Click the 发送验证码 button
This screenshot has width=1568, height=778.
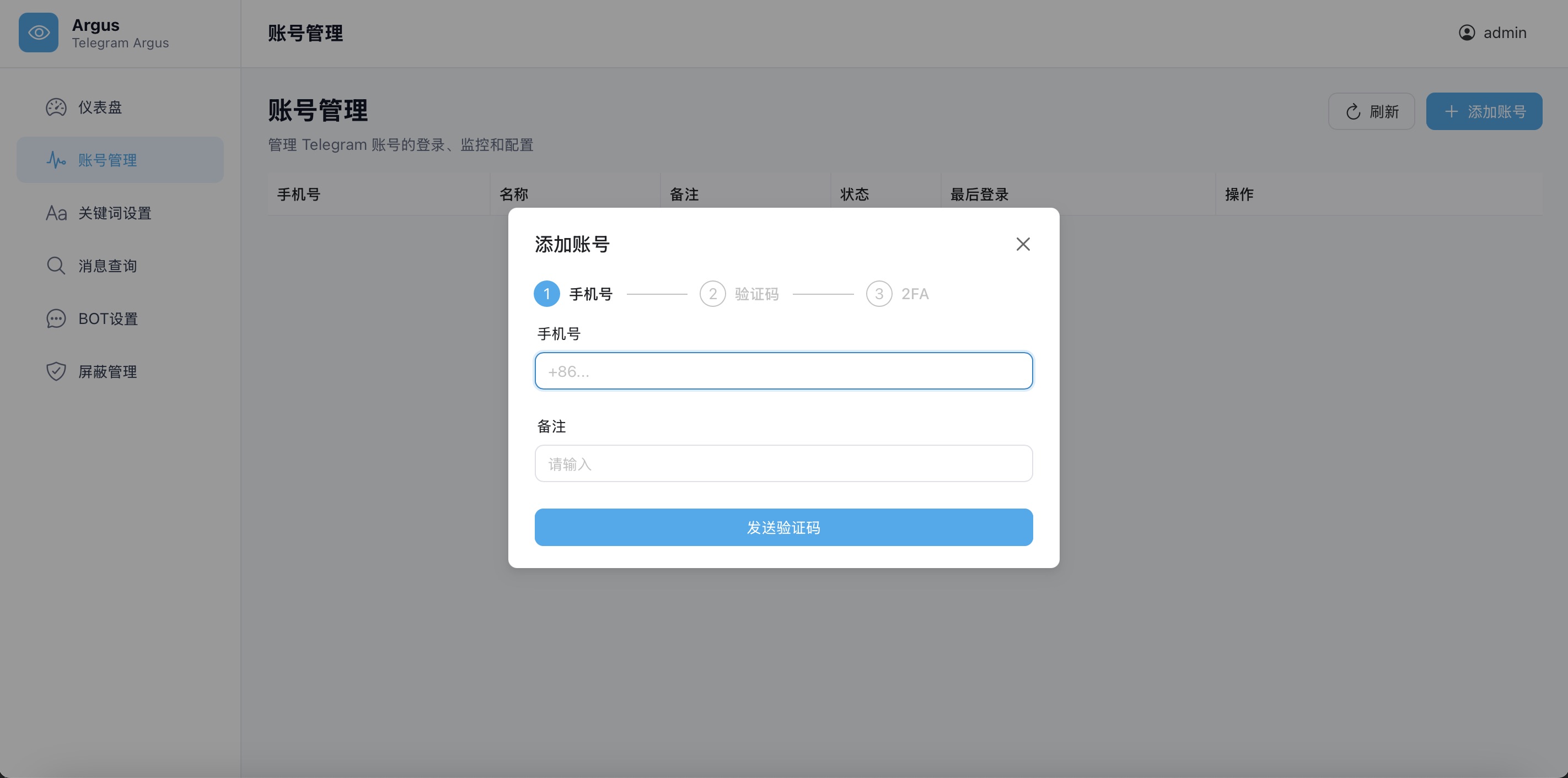click(783, 527)
